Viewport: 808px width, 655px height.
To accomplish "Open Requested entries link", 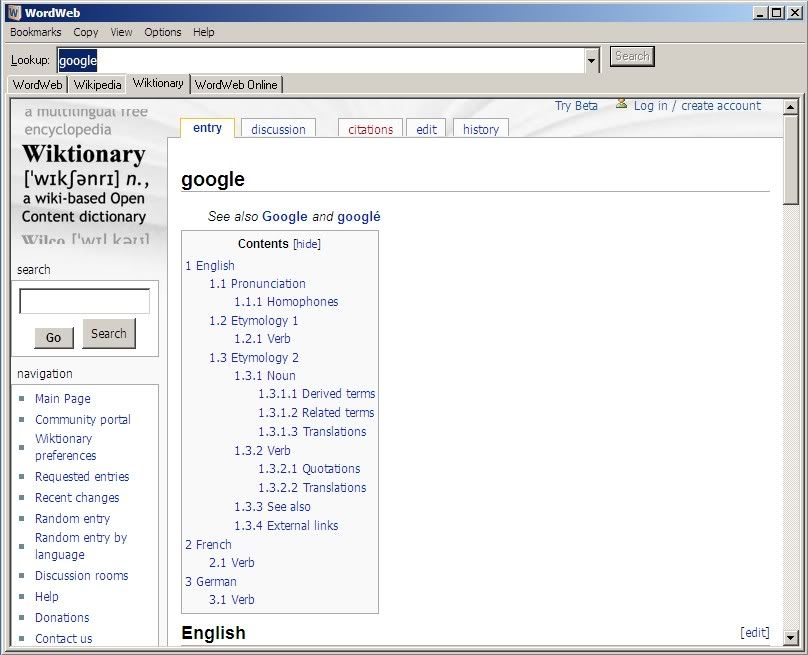I will point(82,477).
